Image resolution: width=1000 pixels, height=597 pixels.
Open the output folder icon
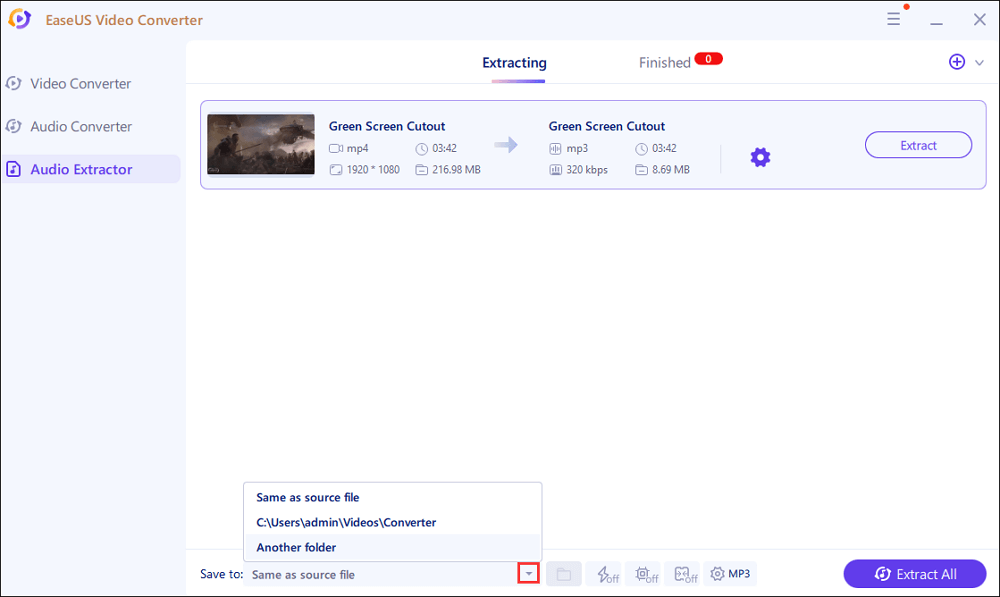pyautogui.click(x=564, y=574)
